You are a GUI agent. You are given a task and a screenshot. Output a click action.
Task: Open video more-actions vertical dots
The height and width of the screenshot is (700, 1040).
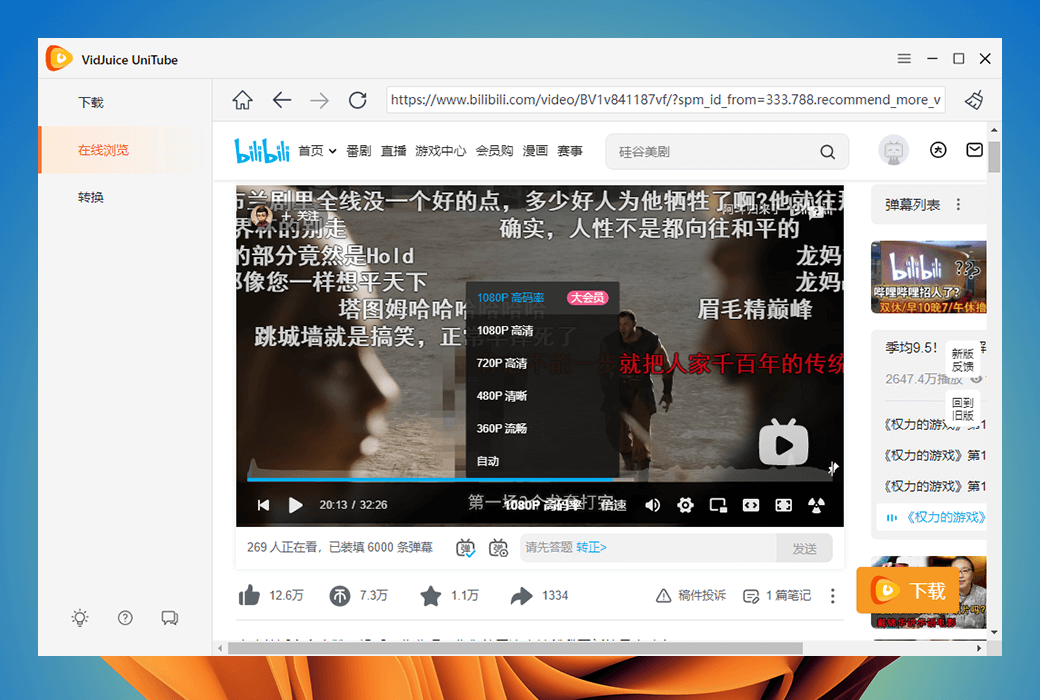[x=832, y=595]
